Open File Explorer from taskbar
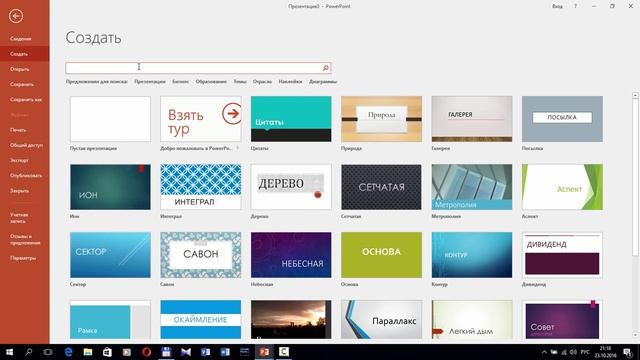 tap(88, 352)
